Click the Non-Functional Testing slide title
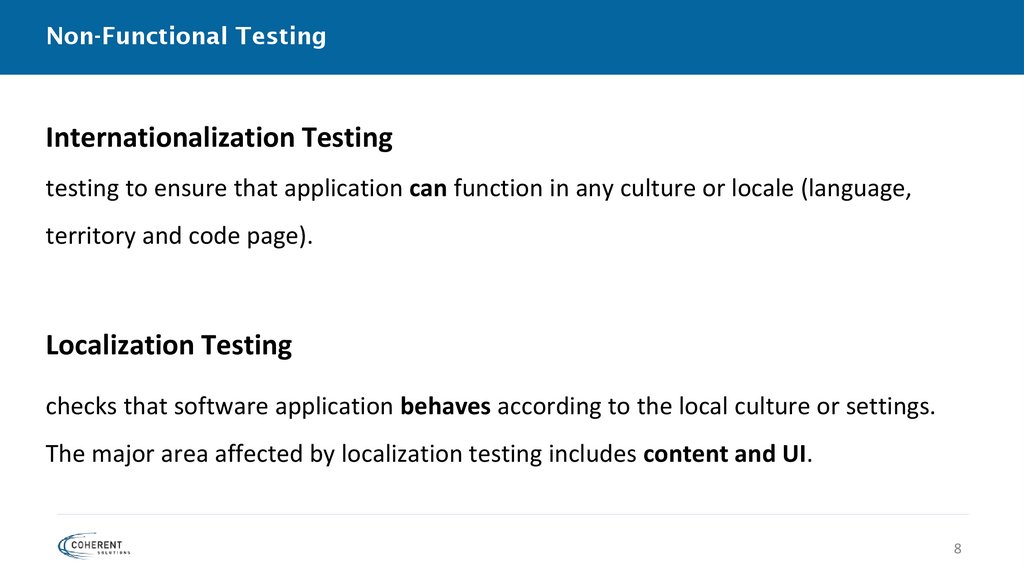This screenshot has height=574, width=1024. click(186, 37)
